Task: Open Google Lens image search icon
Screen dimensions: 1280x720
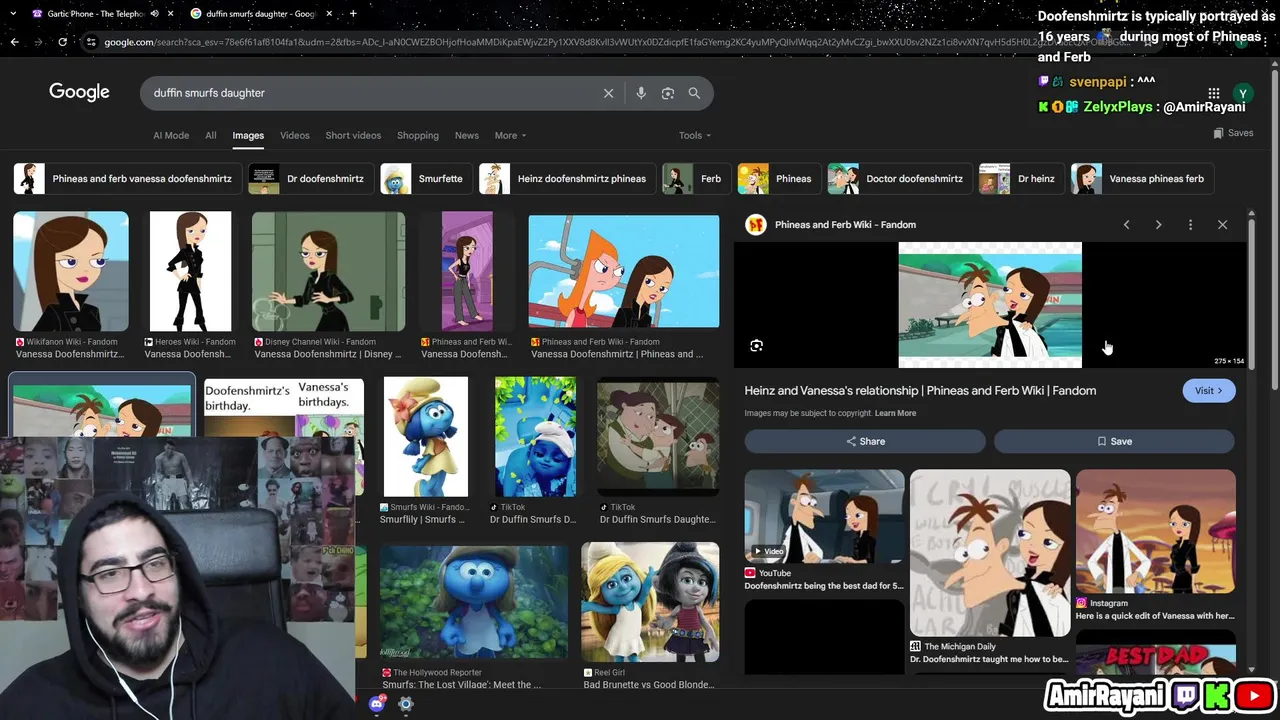Action: pos(668,93)
